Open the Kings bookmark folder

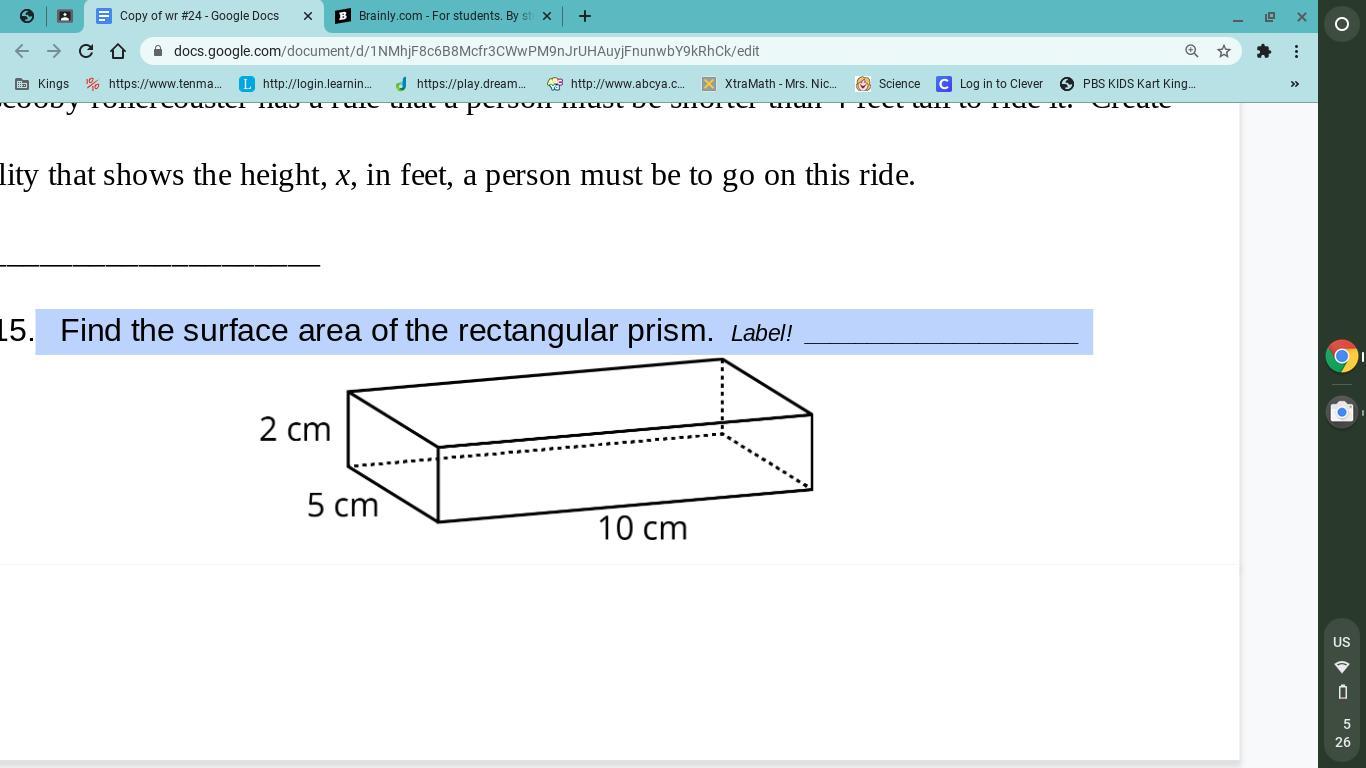coord(42,84)
